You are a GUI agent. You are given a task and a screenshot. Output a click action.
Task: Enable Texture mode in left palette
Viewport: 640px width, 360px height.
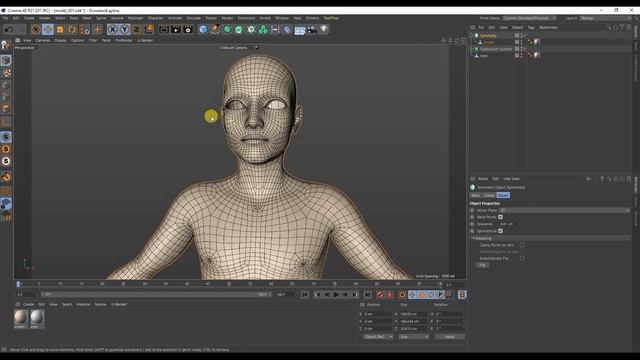[6, 73]
